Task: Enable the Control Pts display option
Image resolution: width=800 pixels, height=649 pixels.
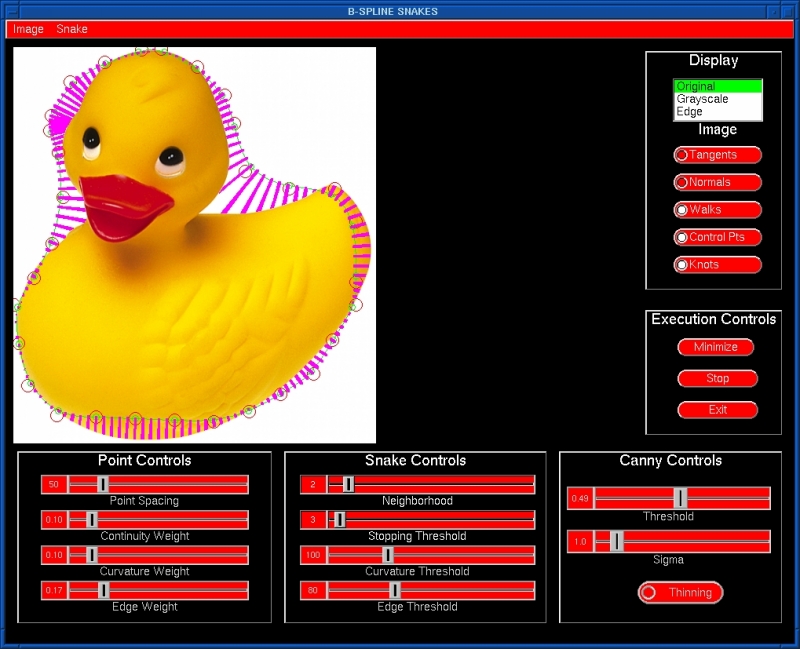Action: point(717,237)
